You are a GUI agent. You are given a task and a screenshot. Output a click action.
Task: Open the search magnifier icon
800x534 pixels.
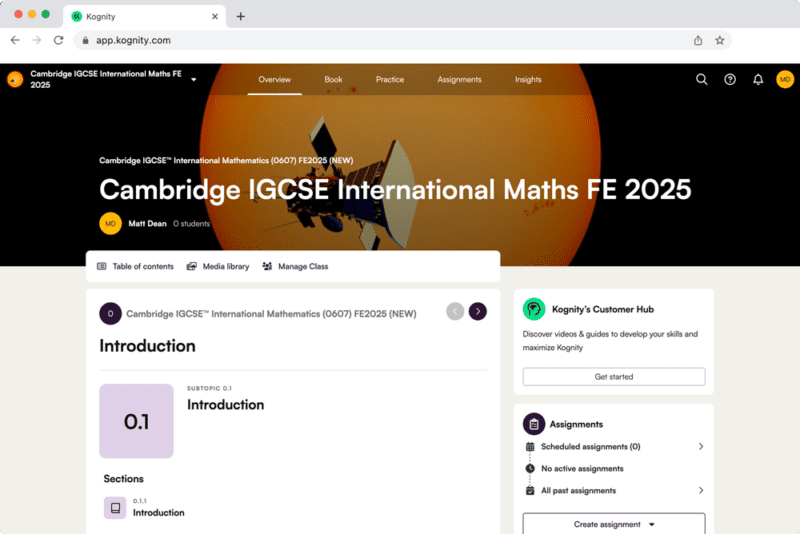click(x=702, y=79)
